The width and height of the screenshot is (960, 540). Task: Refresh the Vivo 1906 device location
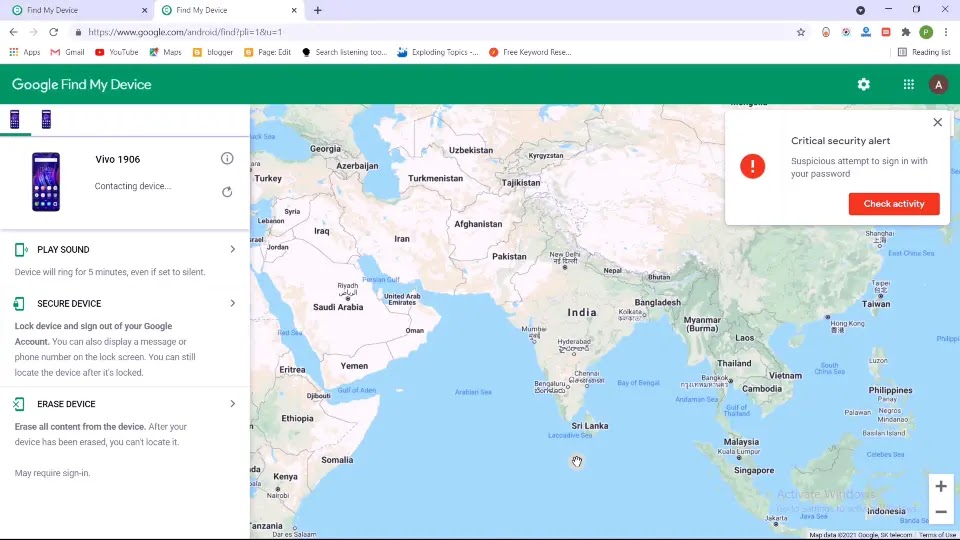tap(227, 192)
